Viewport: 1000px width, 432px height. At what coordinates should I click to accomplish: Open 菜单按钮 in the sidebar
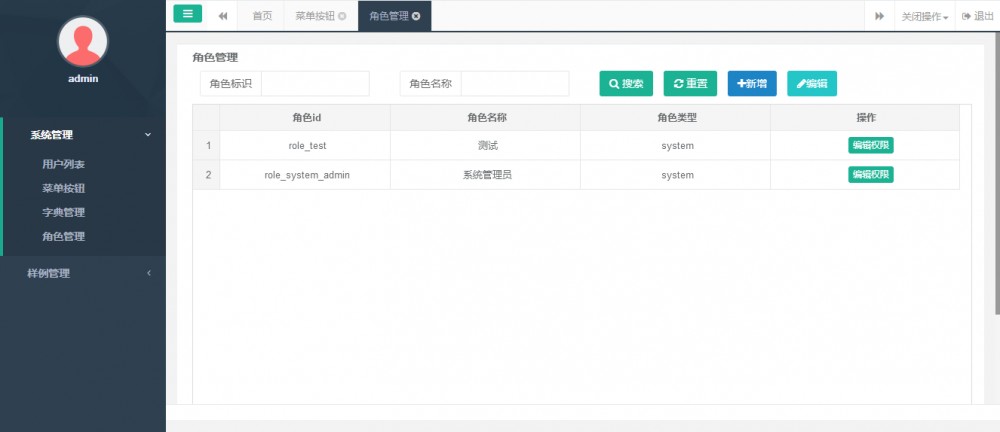[x=64, y=188]
